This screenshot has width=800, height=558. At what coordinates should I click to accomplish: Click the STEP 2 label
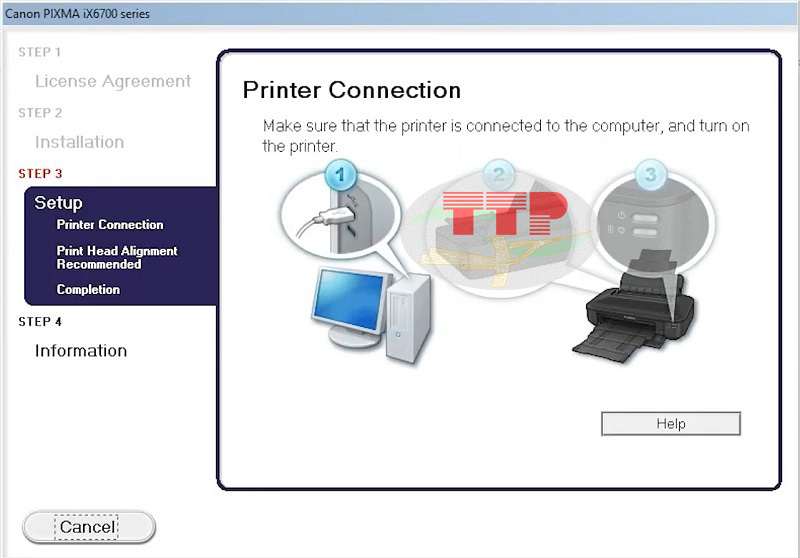40,113
